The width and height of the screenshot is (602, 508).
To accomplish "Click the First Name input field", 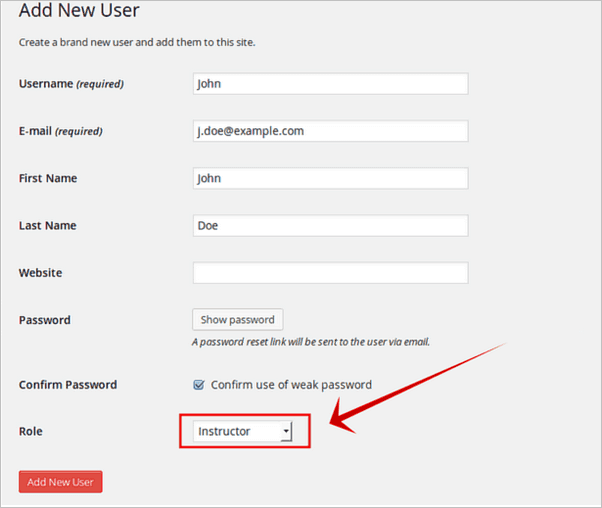I will (330, 178).
